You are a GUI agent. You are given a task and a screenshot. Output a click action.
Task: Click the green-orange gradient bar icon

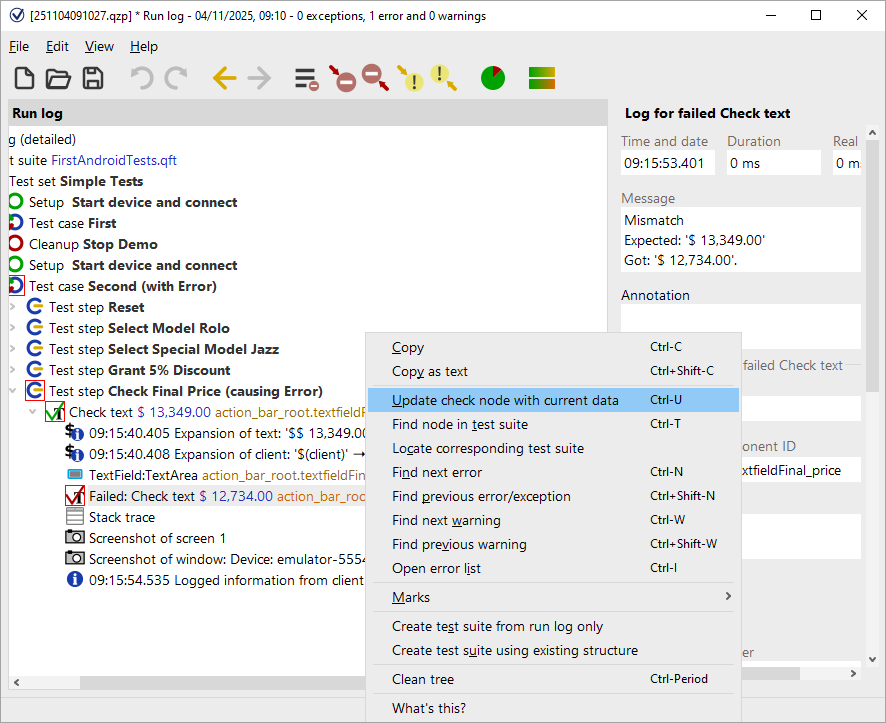pyautogui.click(x=542, y=78)
